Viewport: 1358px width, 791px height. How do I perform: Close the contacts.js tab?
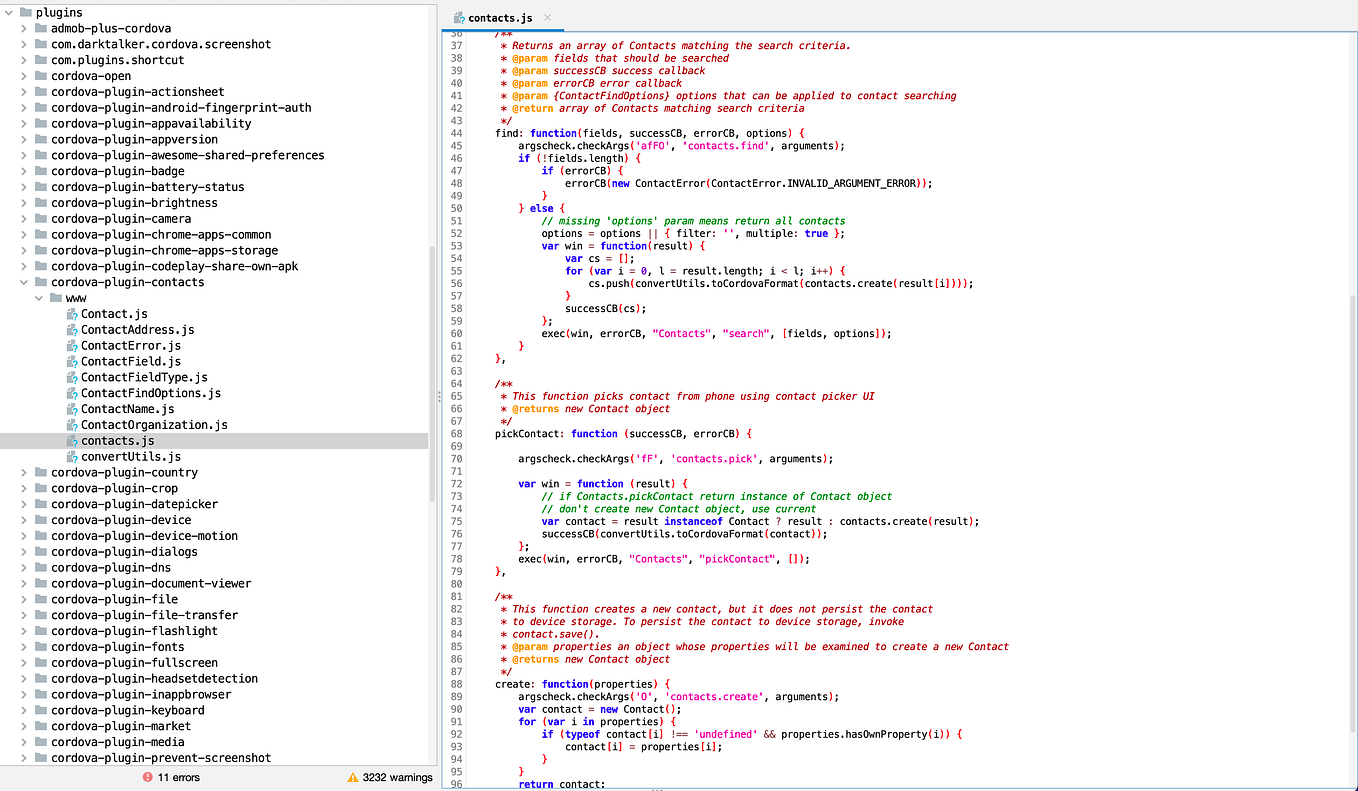tap(545, 17)
